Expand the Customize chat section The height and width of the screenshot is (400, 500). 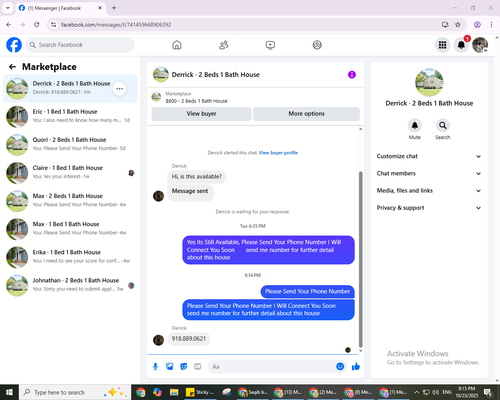click(429, 156)
